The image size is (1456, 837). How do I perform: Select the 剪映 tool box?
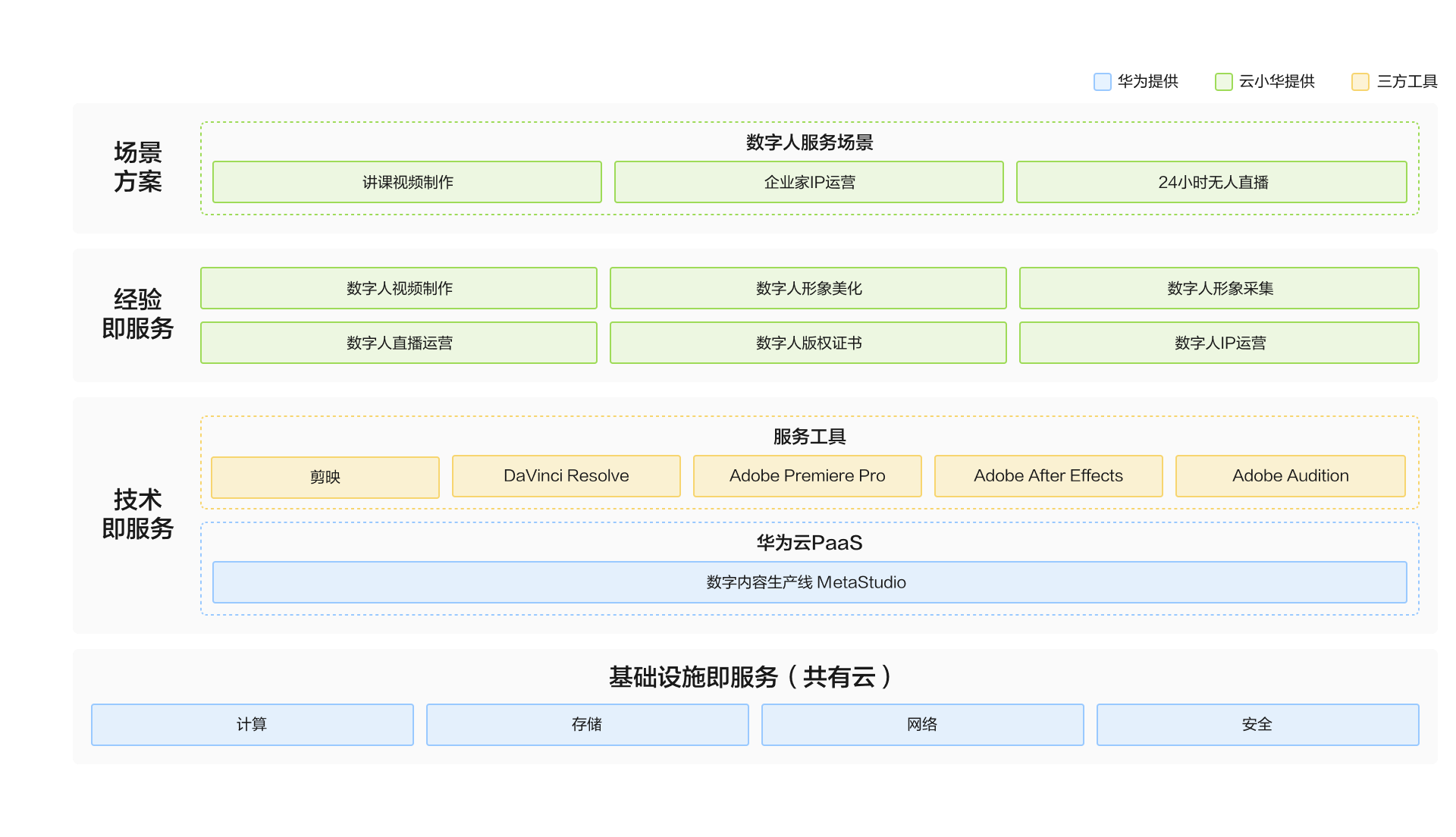pyautogui.click(x=325, y=478)
